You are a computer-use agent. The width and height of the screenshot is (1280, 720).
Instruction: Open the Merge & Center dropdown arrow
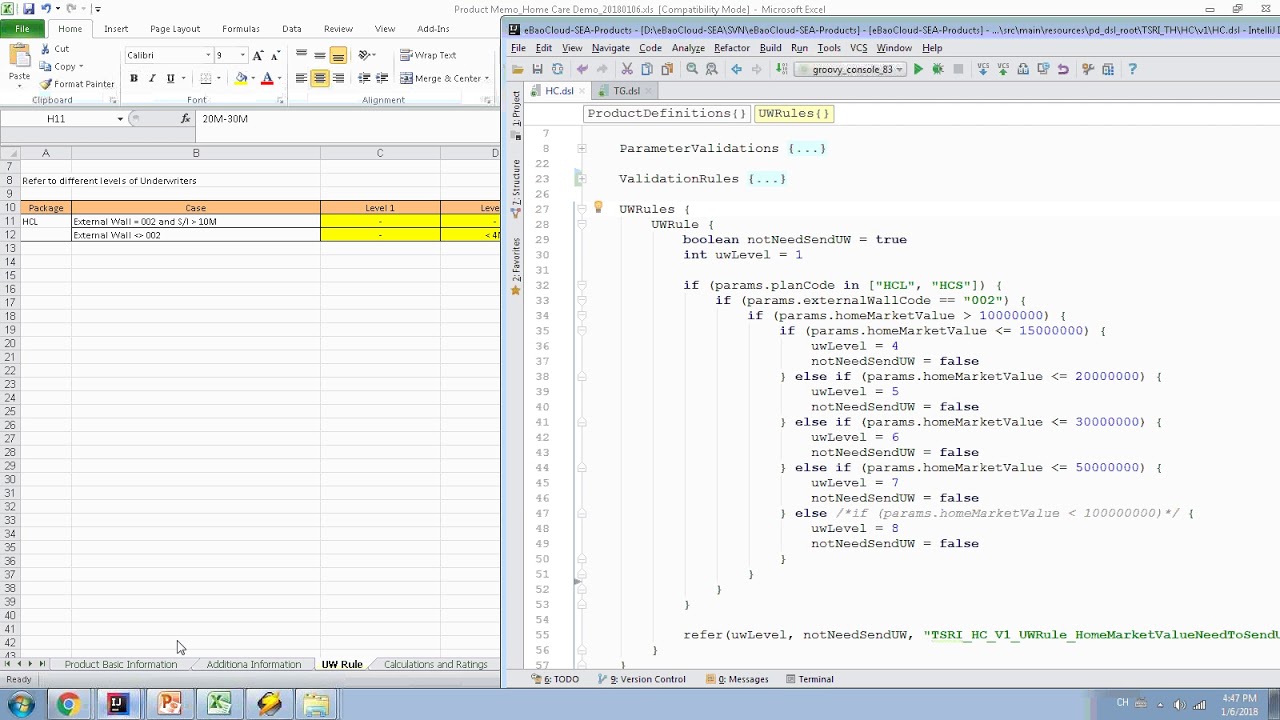486,79
